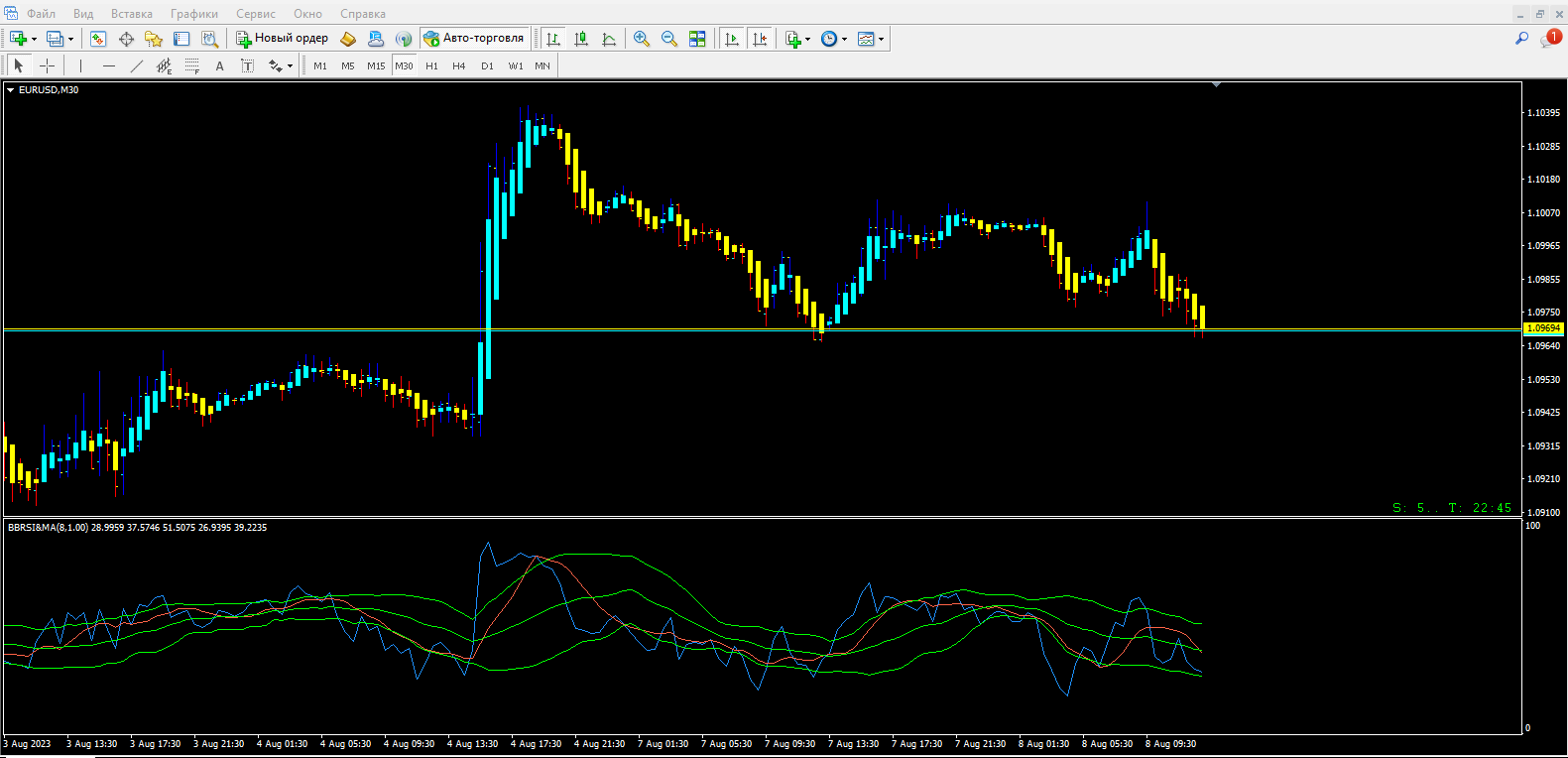Open the Вид menu

click(83, 14)
